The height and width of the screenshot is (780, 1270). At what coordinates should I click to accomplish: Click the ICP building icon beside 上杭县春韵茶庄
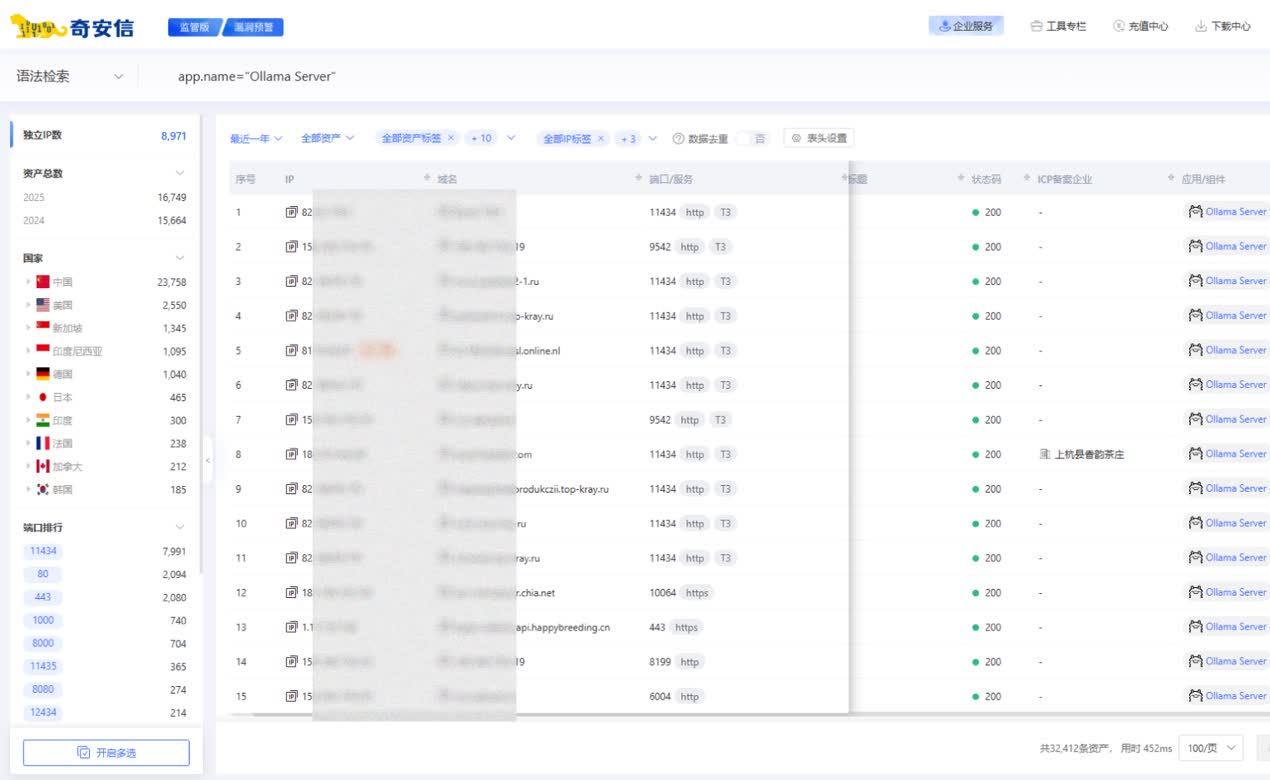coord(1045,454)
